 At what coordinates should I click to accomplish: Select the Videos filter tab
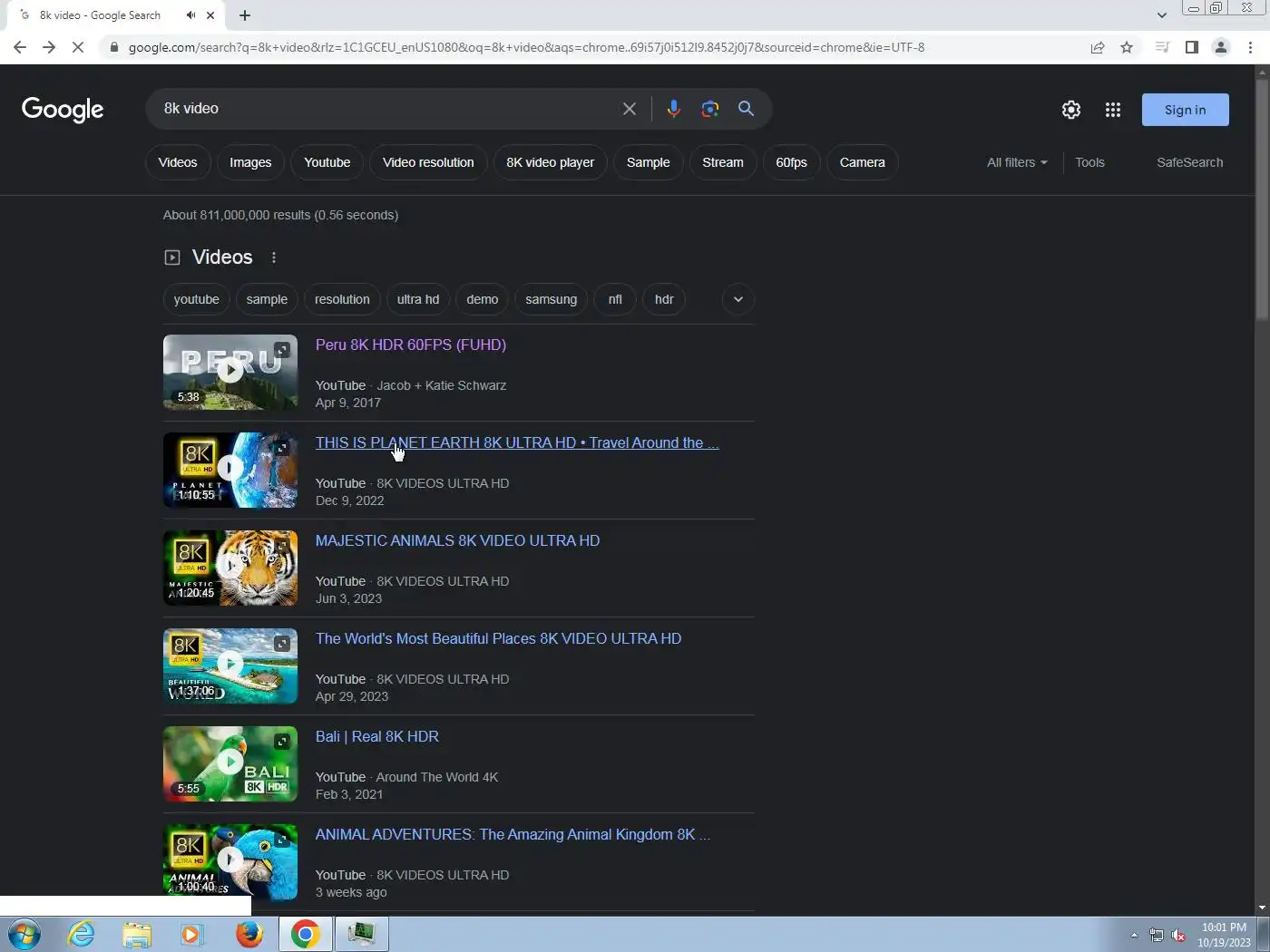coord(178,162)
